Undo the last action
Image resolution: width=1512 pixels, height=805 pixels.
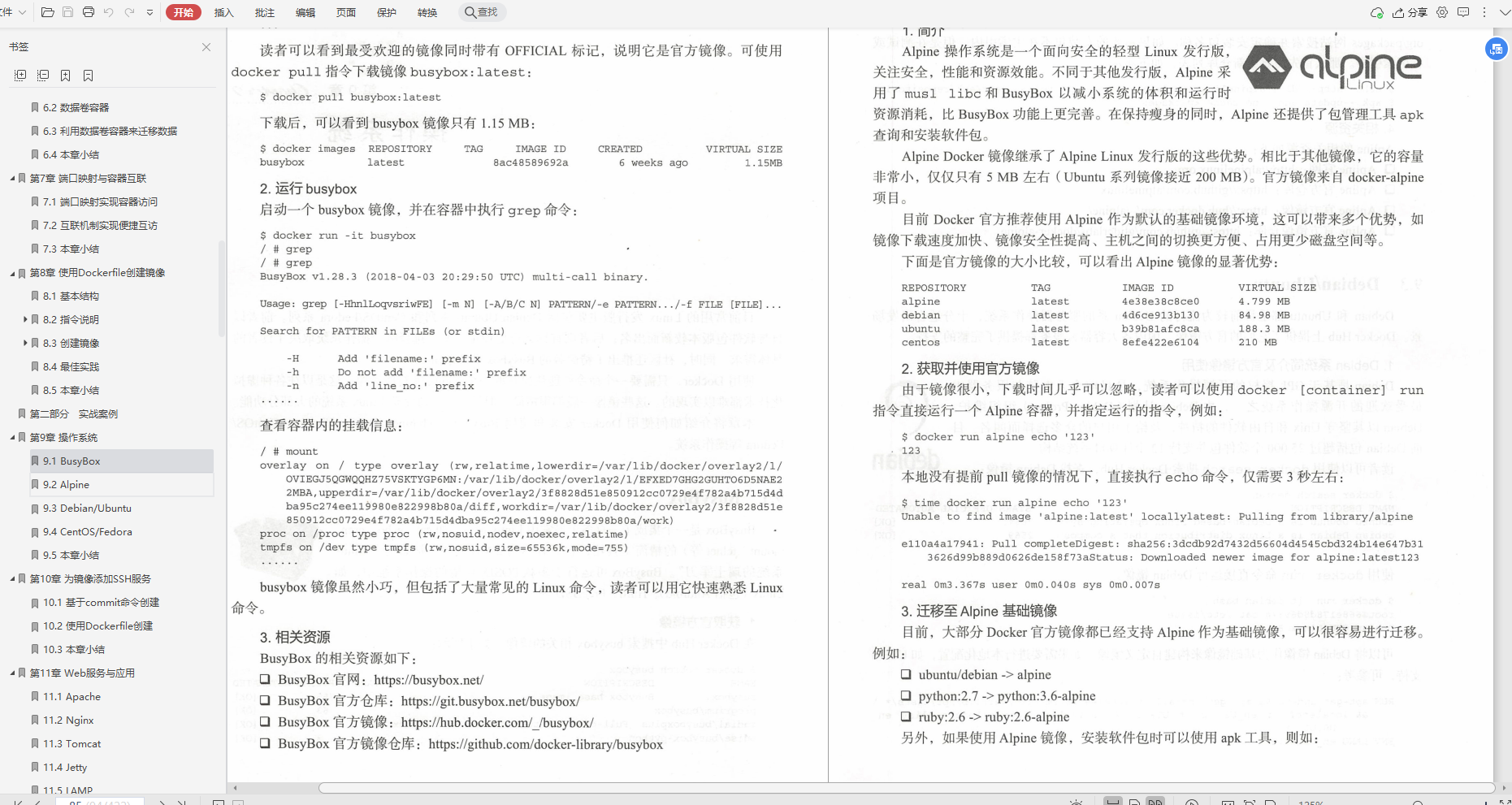[108, 12]
